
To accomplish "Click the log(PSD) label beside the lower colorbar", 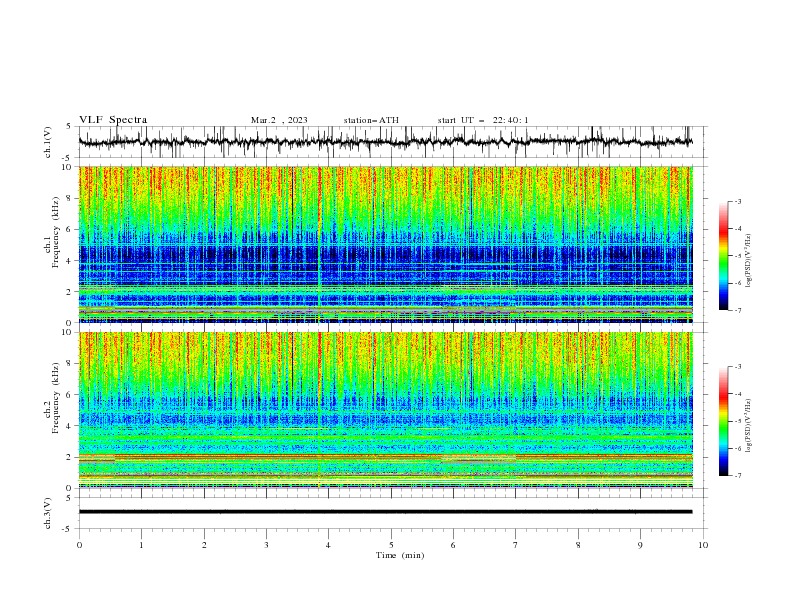I will coord(749,426).
